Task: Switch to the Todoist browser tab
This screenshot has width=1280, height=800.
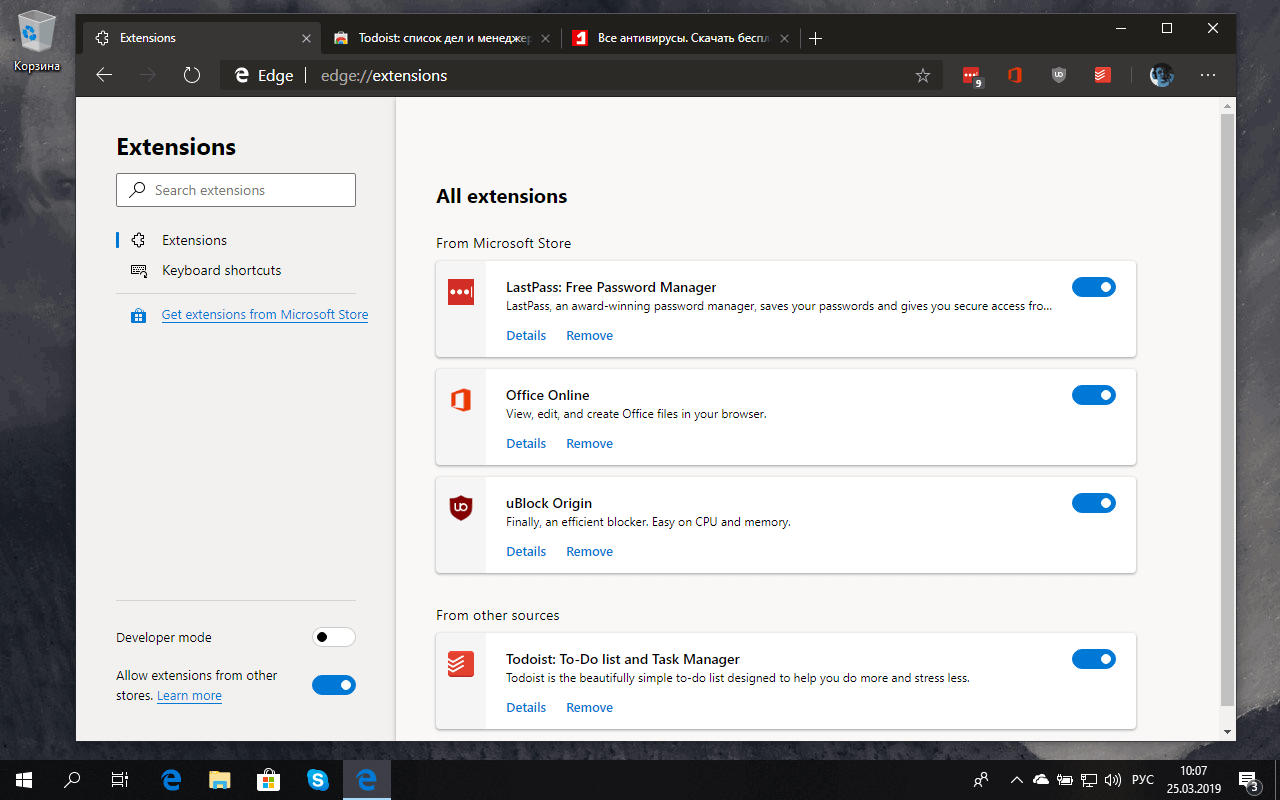Action: coord(440,38)
